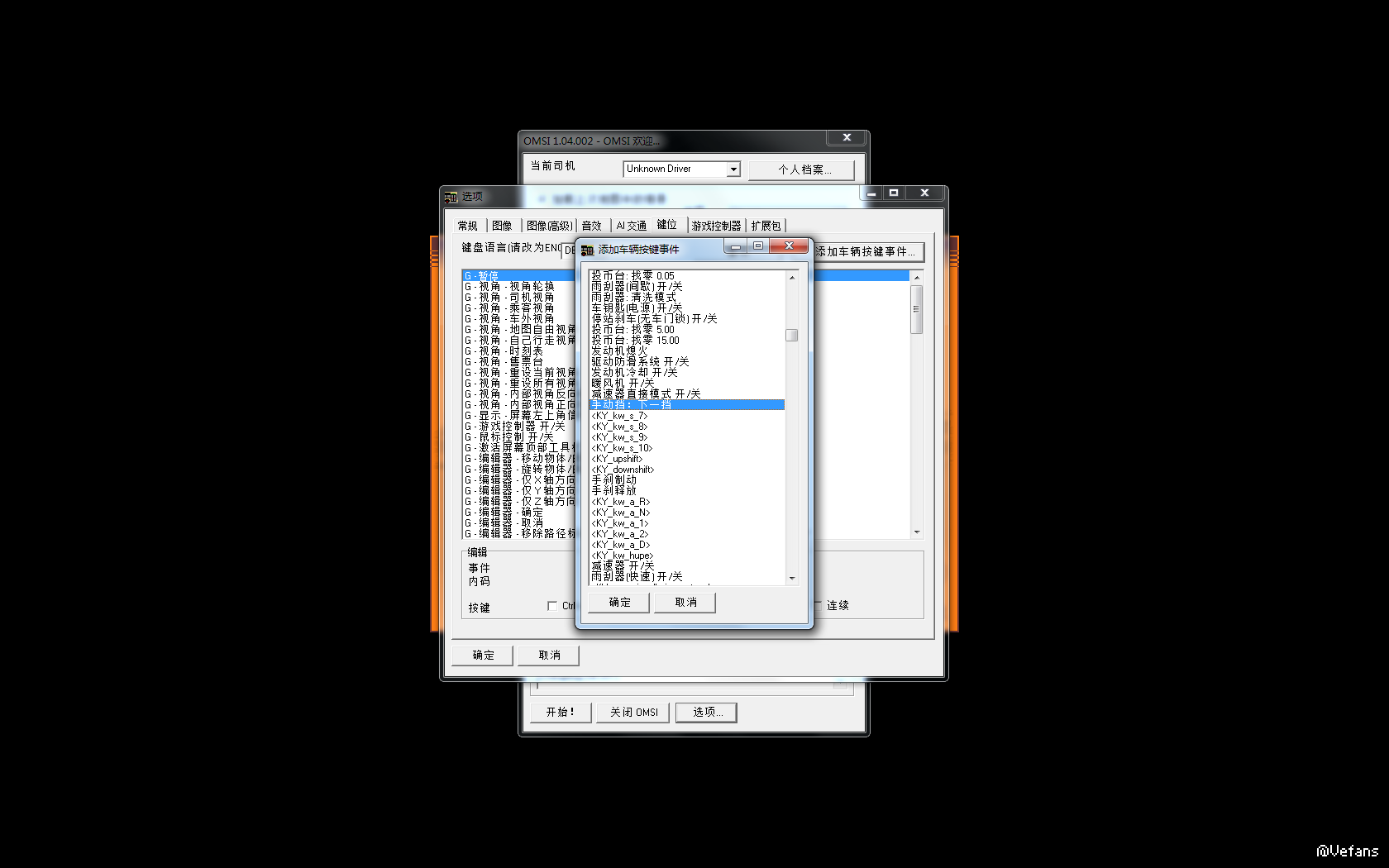Minimize the 添加车辆按键事件 dialog
This screenshot has width=1389, height=868.
(x=735, y=246)
